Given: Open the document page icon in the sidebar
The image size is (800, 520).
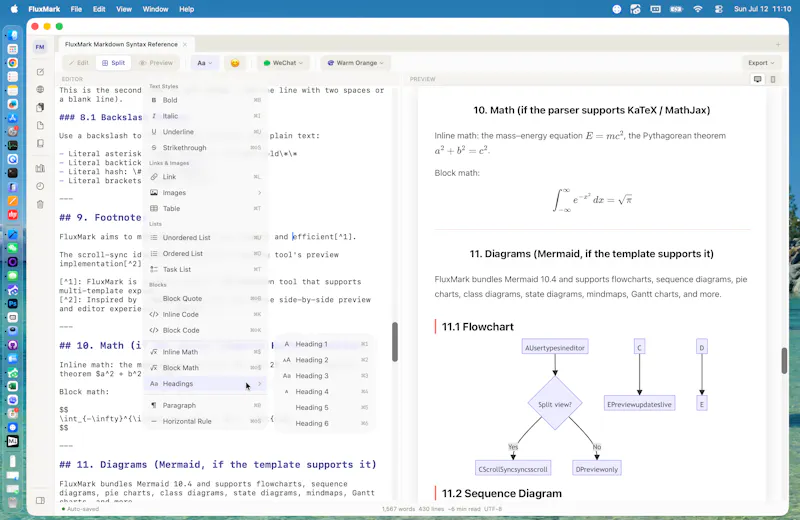Looking at the screenshot, I should pyautogui.click(x=40, y=126).
